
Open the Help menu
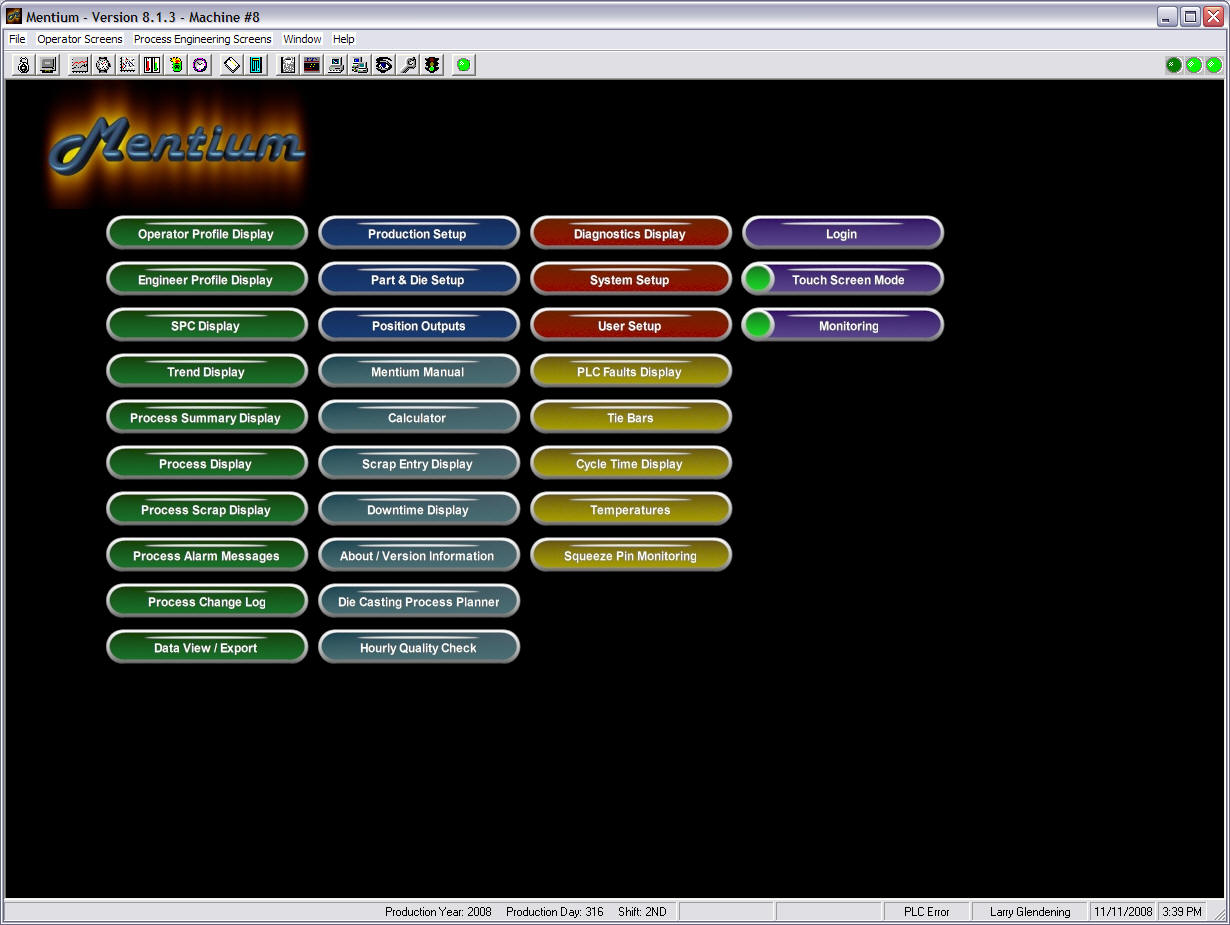[x=344, y=39]
